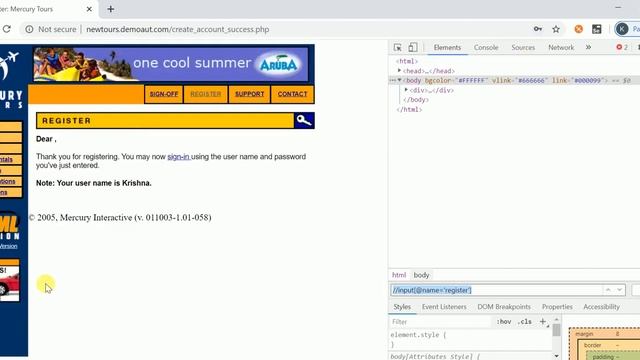This screenshot has height=360, width=640.
Task: Click into the XPath search field
Action: pos(496,290)
